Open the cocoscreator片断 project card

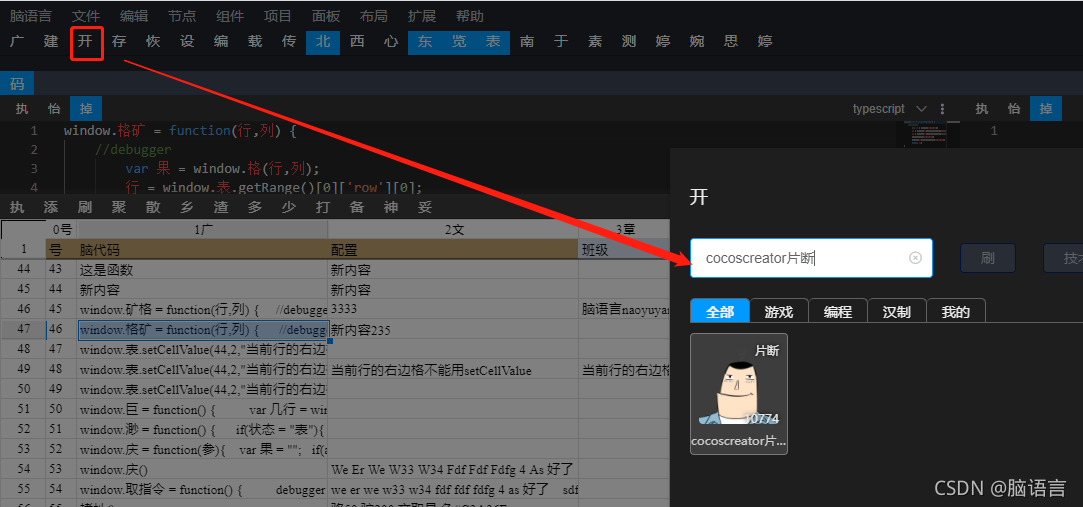tap(739, 394)
